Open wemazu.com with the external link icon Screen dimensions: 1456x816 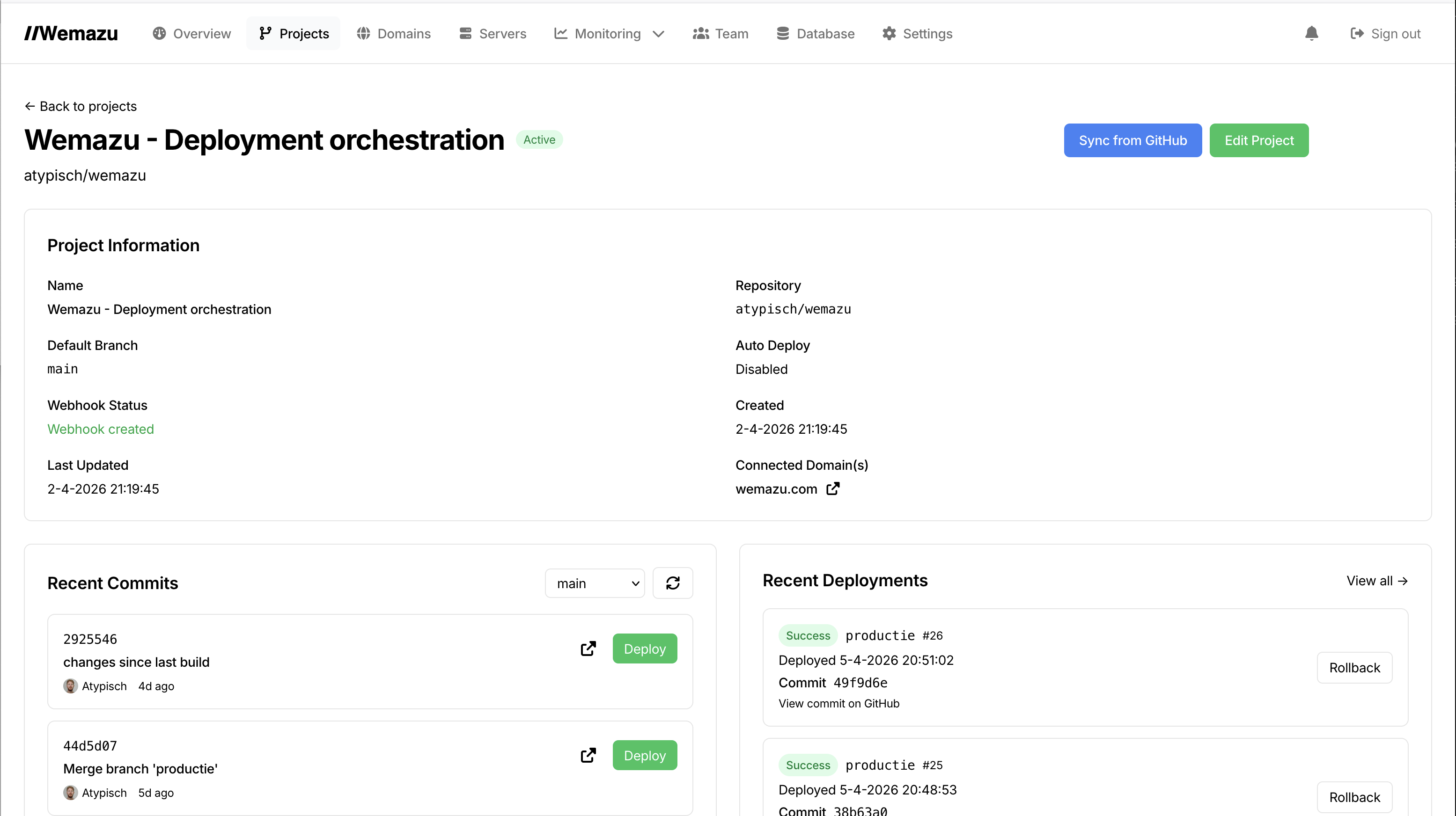832,489
